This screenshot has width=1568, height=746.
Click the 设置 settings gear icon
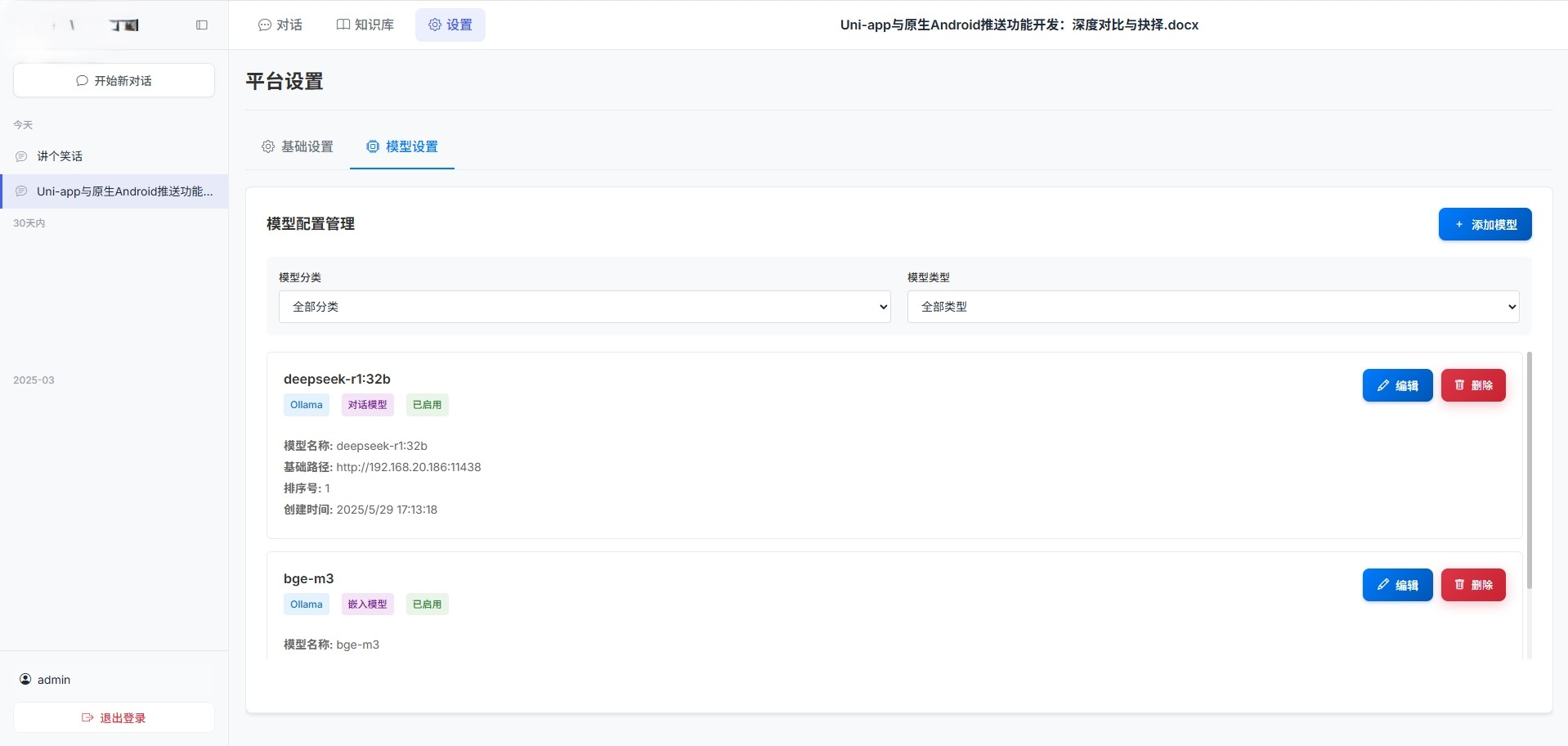(434, 25)
